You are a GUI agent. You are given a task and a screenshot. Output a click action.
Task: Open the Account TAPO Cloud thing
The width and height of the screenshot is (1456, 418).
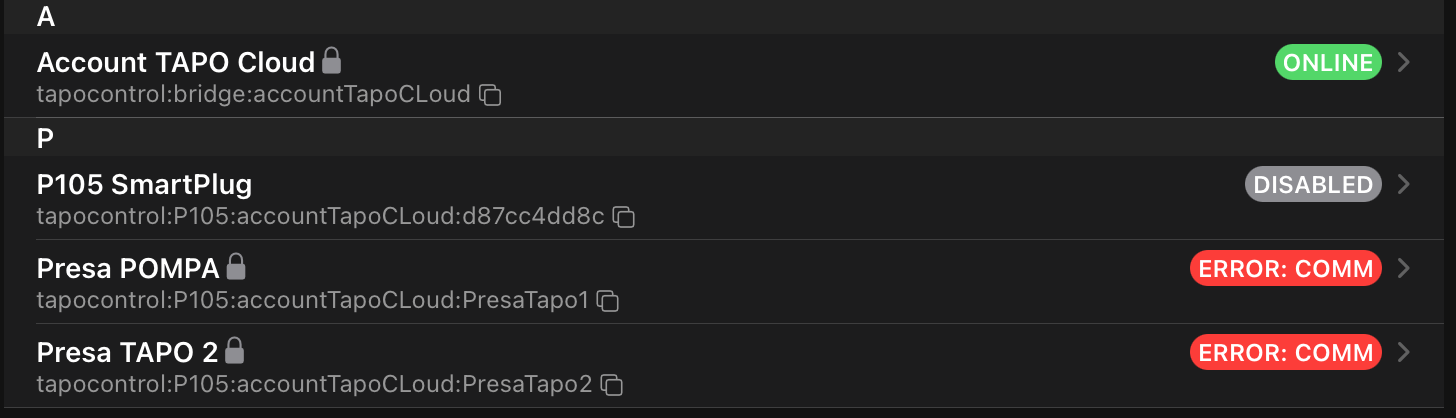(176, 63)
